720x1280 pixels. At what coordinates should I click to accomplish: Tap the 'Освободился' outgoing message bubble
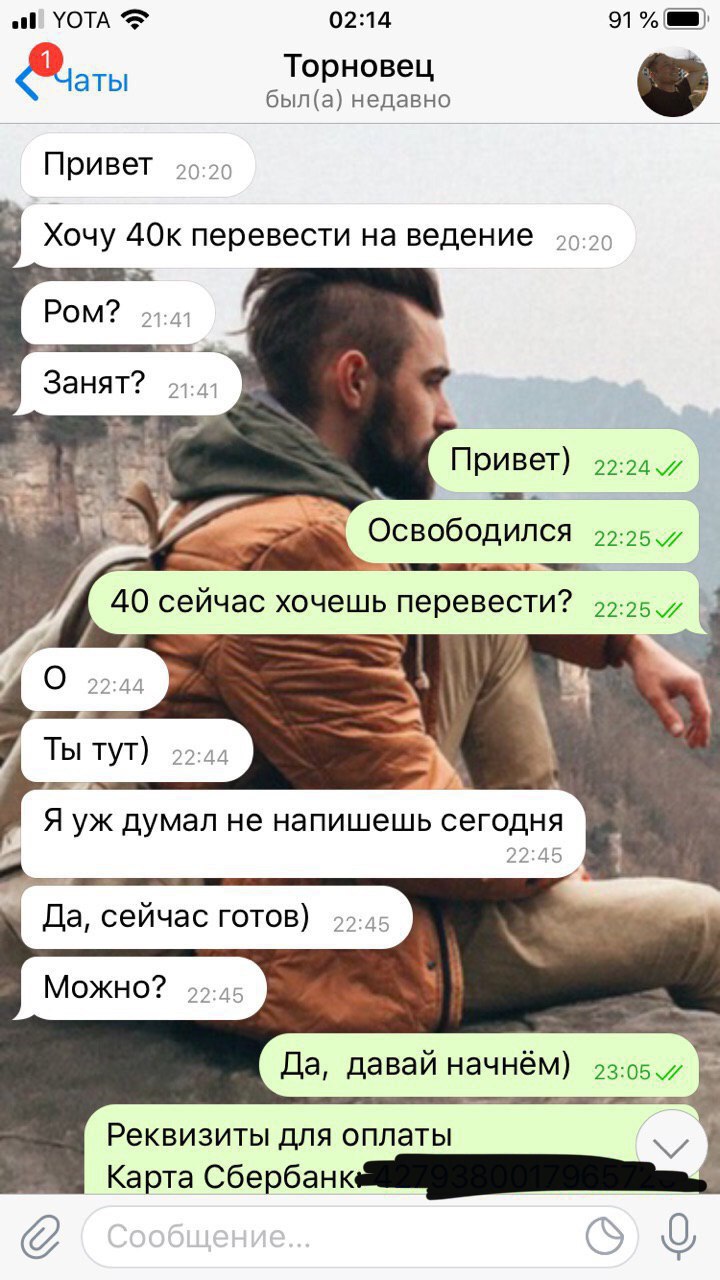coord(523,532)
